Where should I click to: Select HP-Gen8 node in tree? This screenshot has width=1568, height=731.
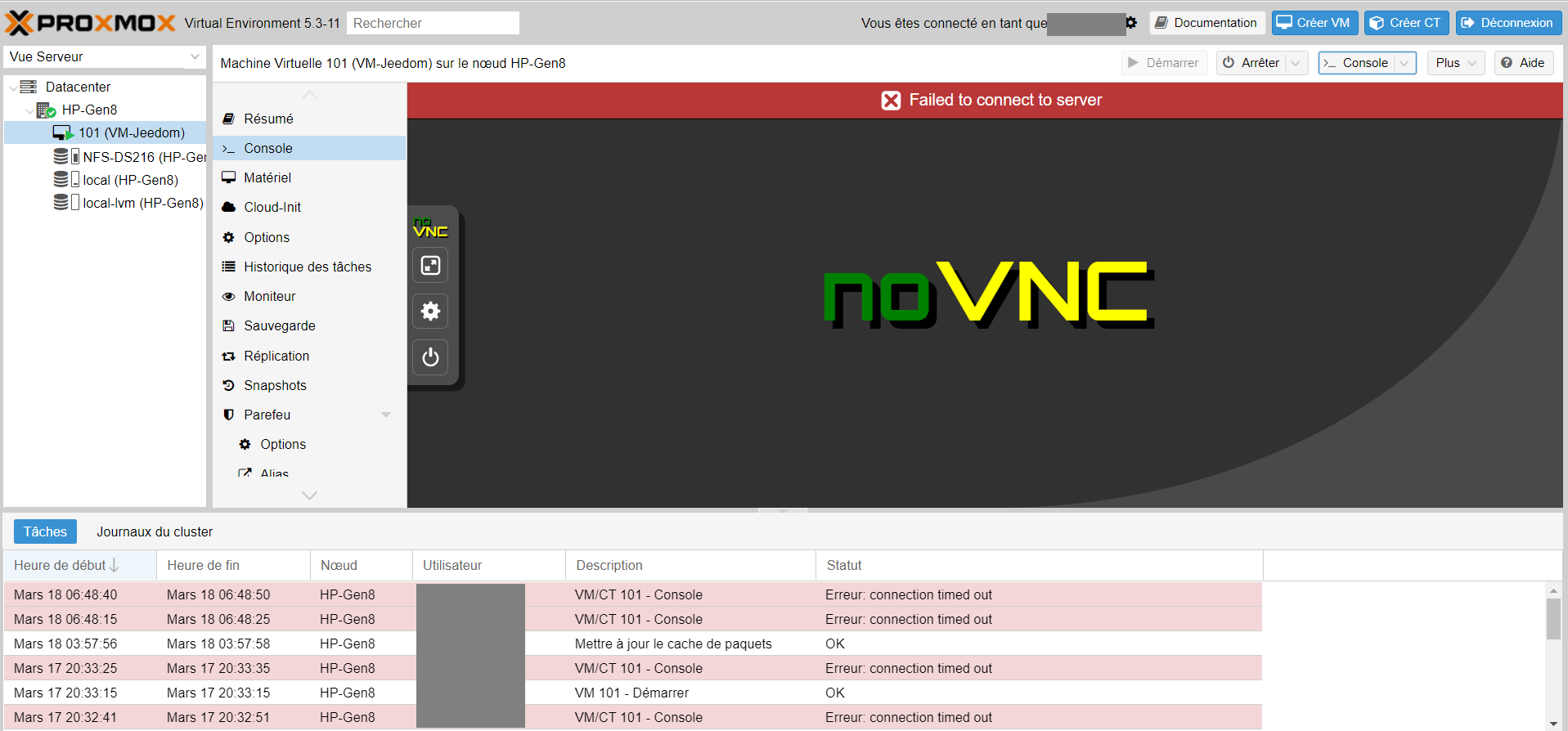(x=89, y=110)
